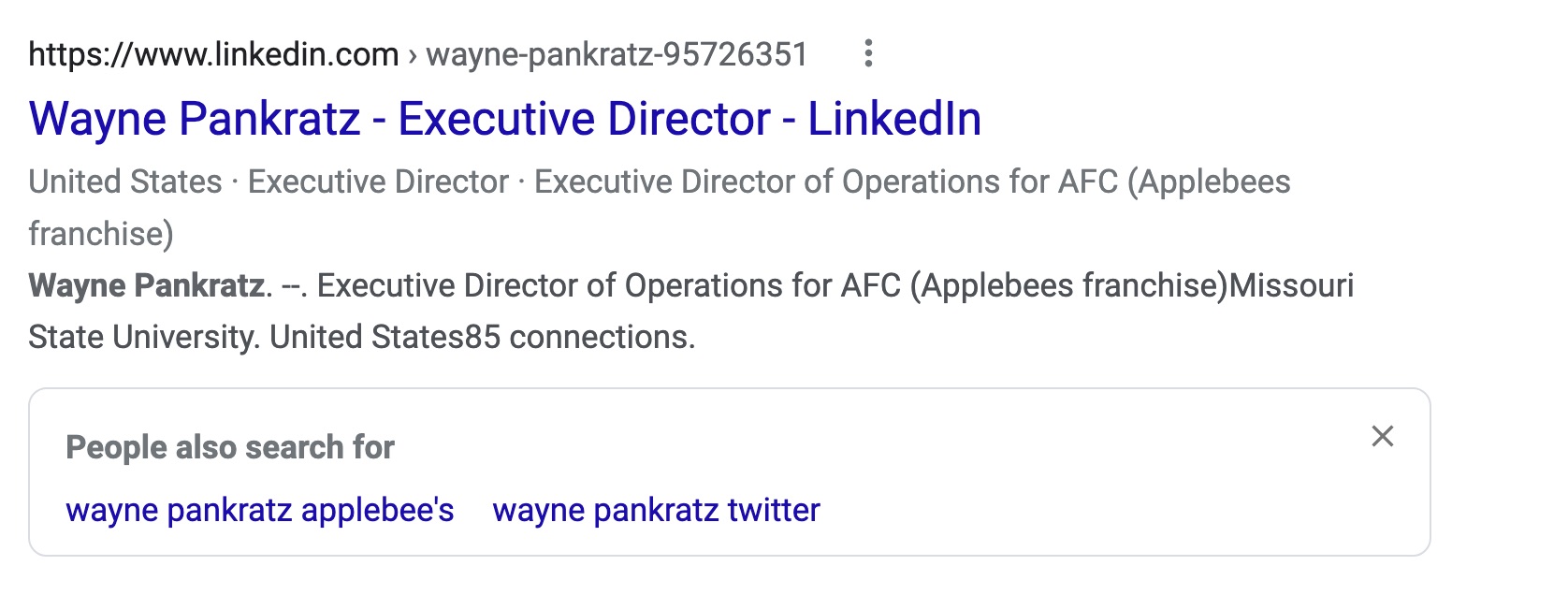The height and width of the screenshot is (595, 1568).
Task: Click the breadcrumb arrow separator after linkedin.com
Action: (x=413, y=55)
